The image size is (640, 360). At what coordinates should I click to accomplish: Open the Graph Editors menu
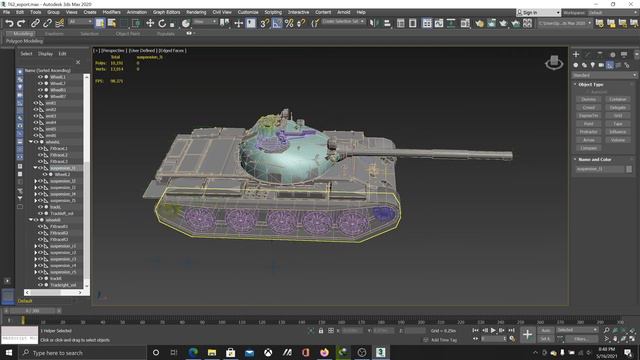pyautogui.click(x=167, y=12)
